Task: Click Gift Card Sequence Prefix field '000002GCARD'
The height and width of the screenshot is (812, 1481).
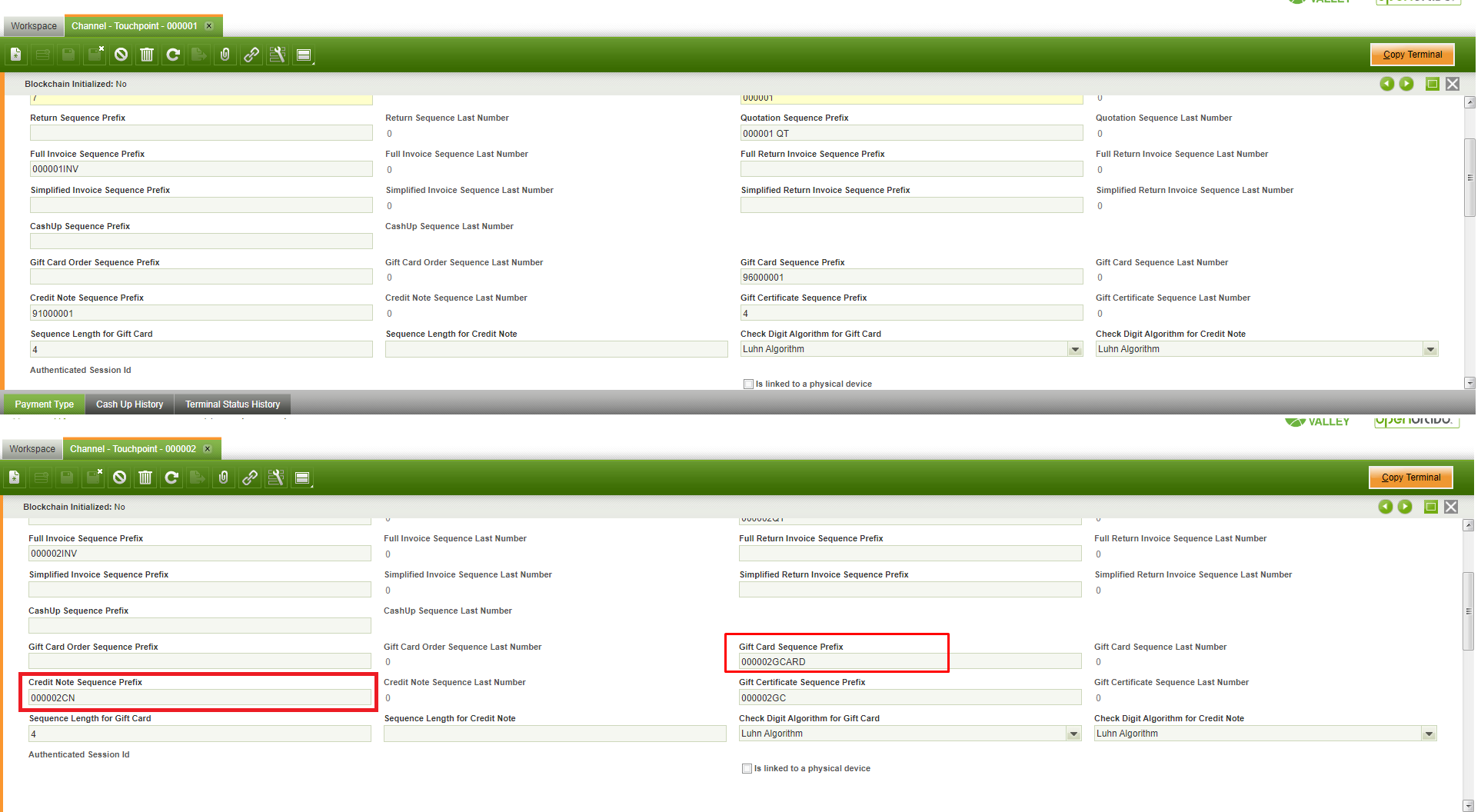Action: pos(910,662)
